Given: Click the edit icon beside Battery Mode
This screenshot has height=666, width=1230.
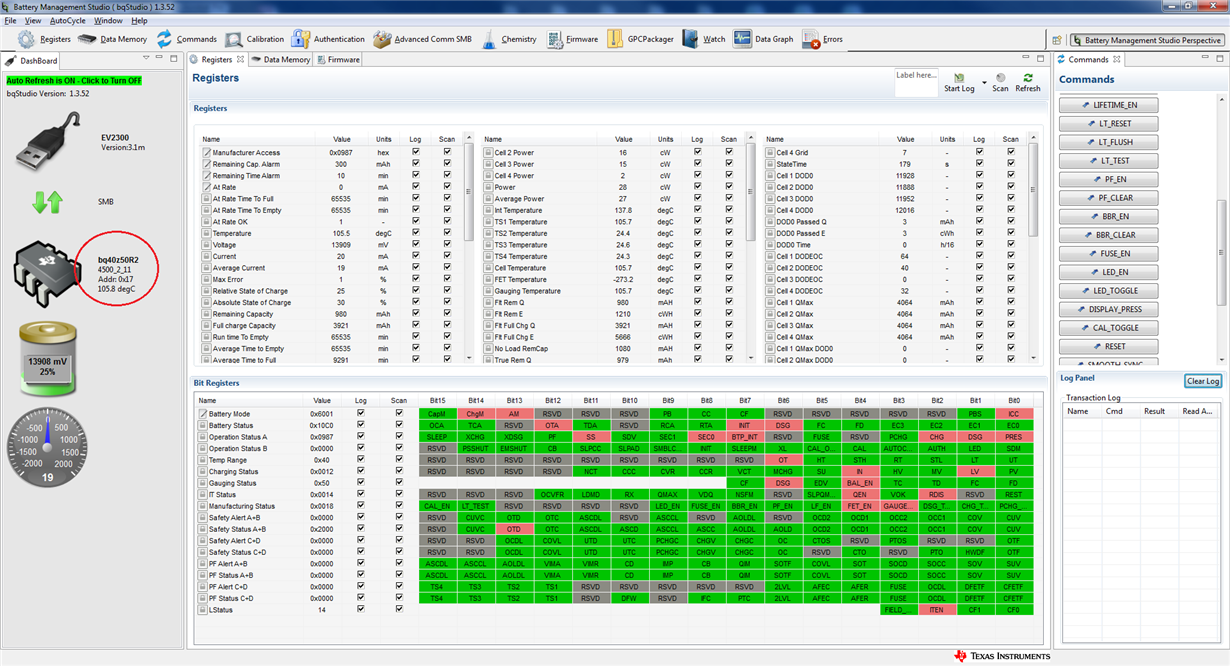Looking at the screenshot, I should click(205, 413).
